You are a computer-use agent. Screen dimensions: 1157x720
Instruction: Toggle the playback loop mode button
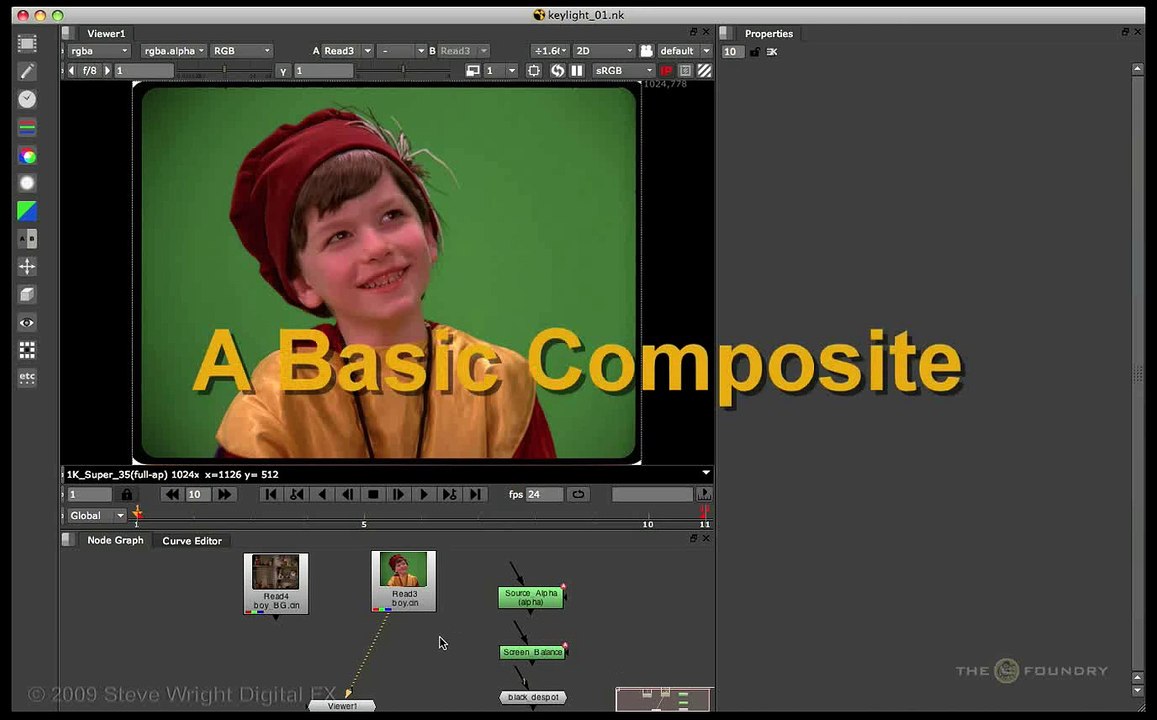coord(578,494)
